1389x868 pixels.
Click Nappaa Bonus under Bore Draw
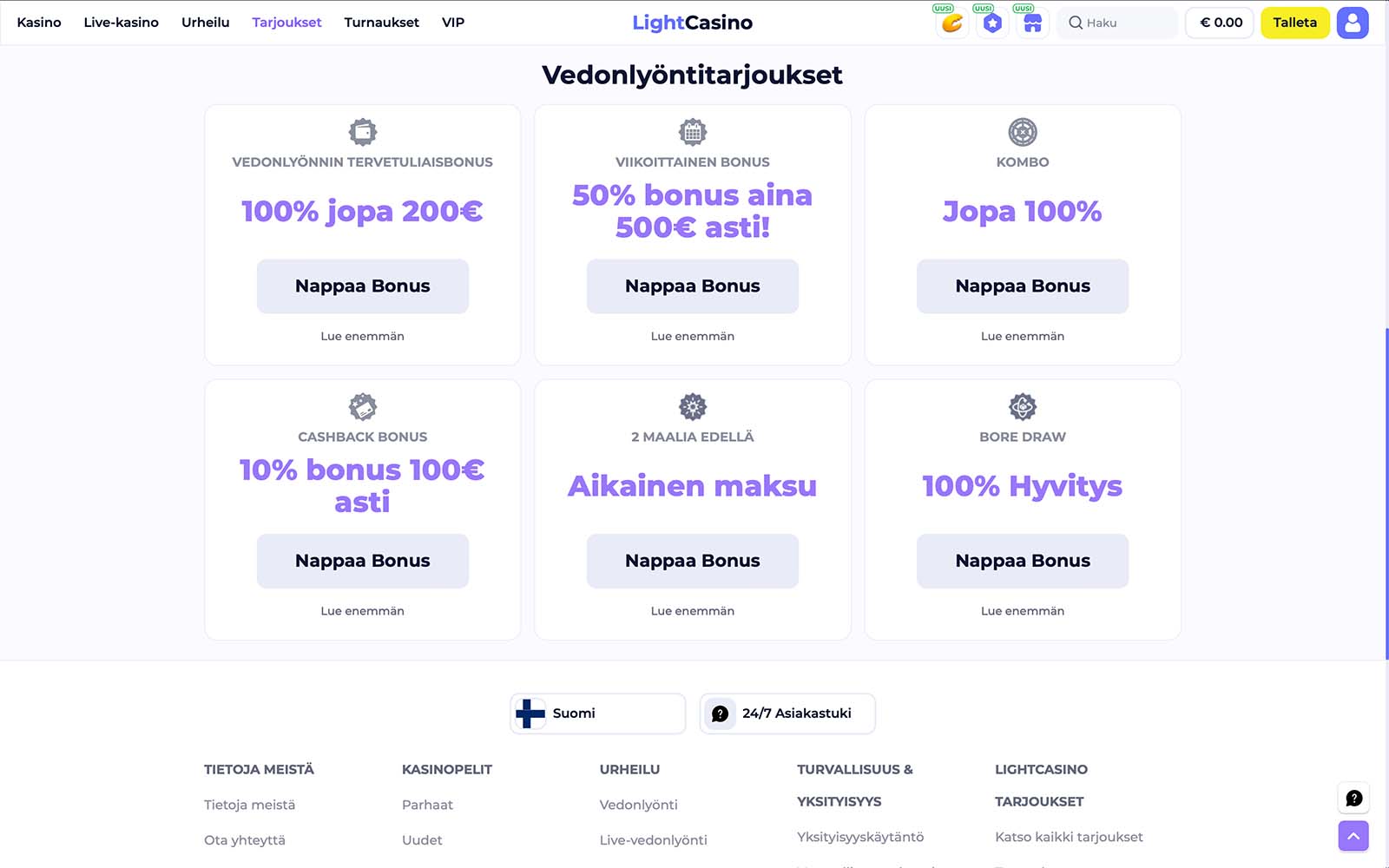tap(1023, 561)
